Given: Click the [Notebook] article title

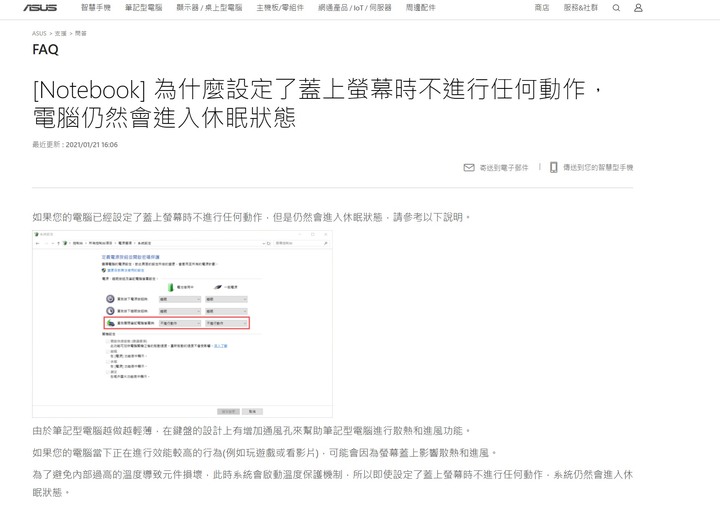Looking at the screenshot, I should tap(317, 103).
